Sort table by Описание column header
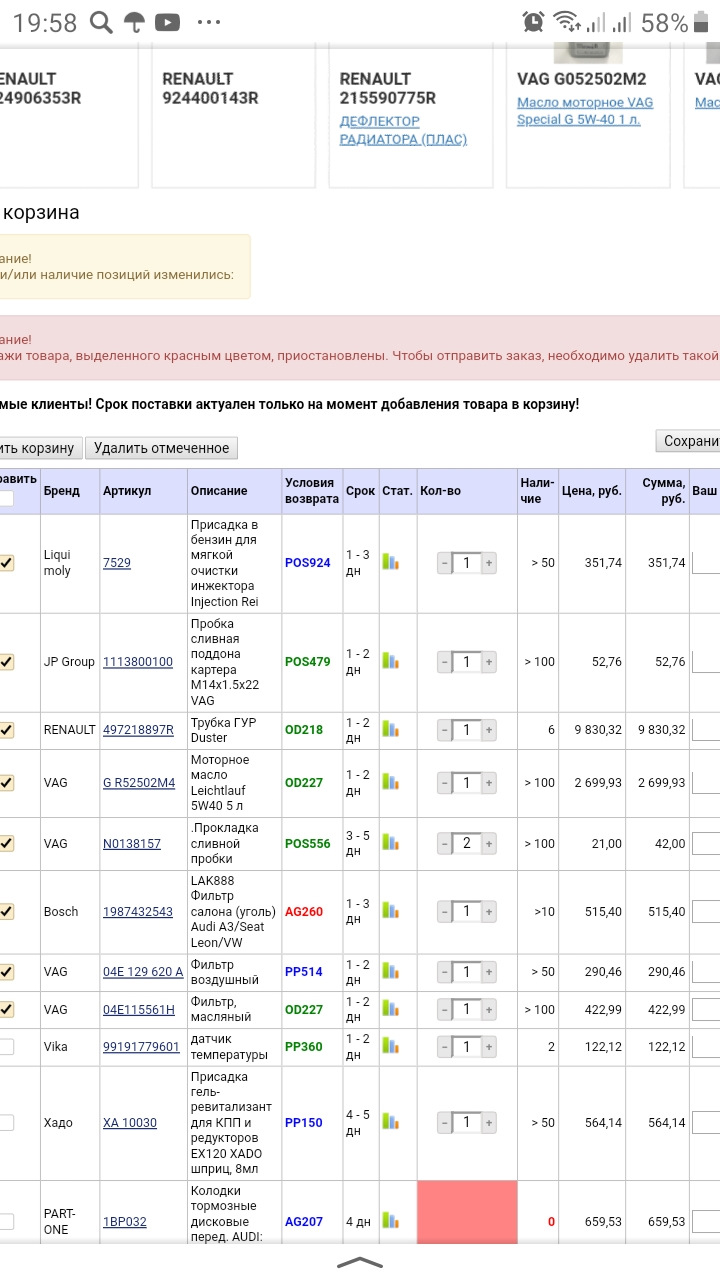The height and width of the screenshot is (1280, 720). point(219,491)
